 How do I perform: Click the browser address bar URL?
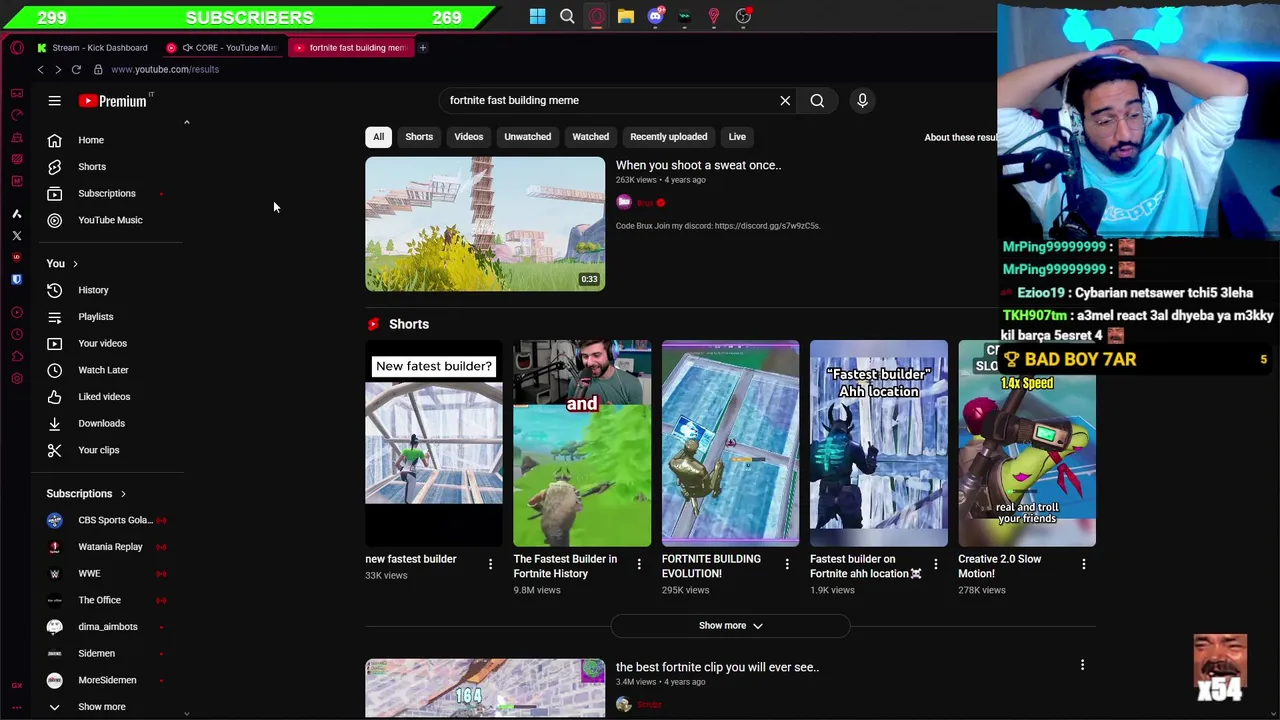click(x=165, y=69)
